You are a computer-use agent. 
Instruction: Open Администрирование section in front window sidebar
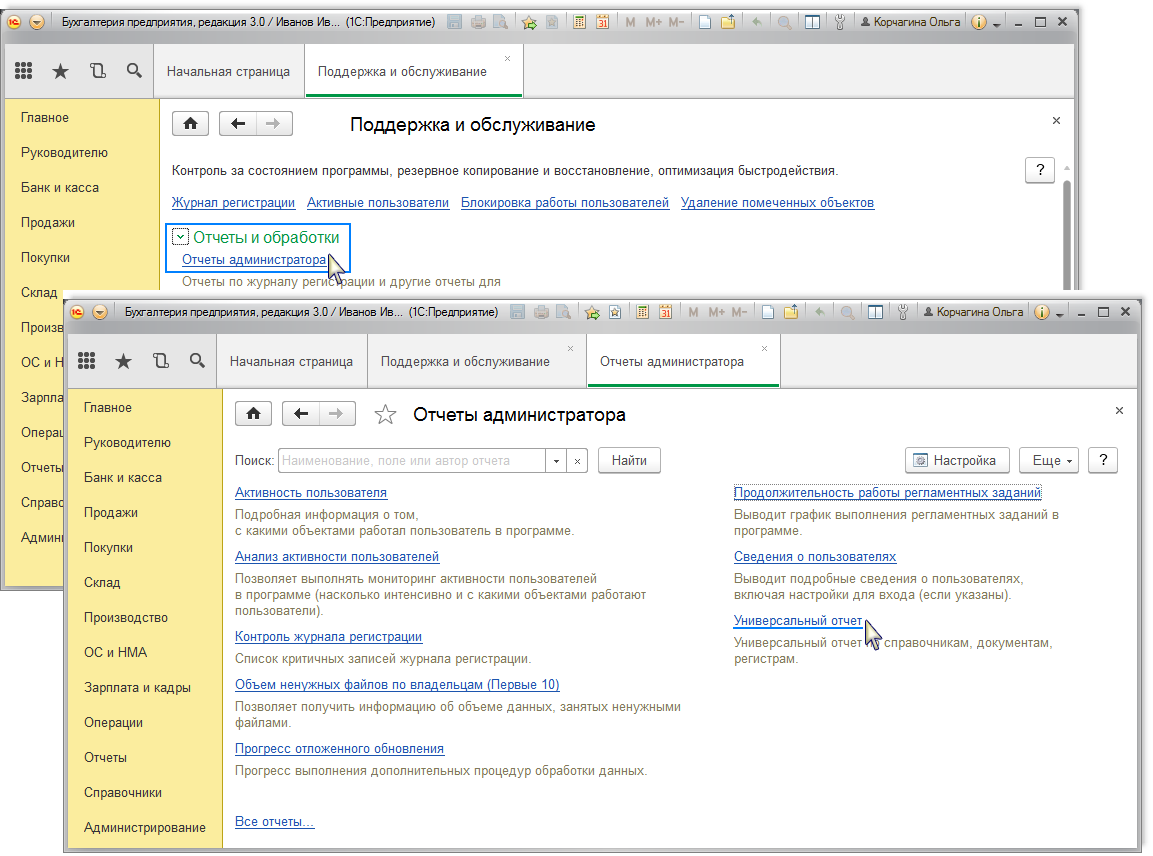click(x=145, y=827)
